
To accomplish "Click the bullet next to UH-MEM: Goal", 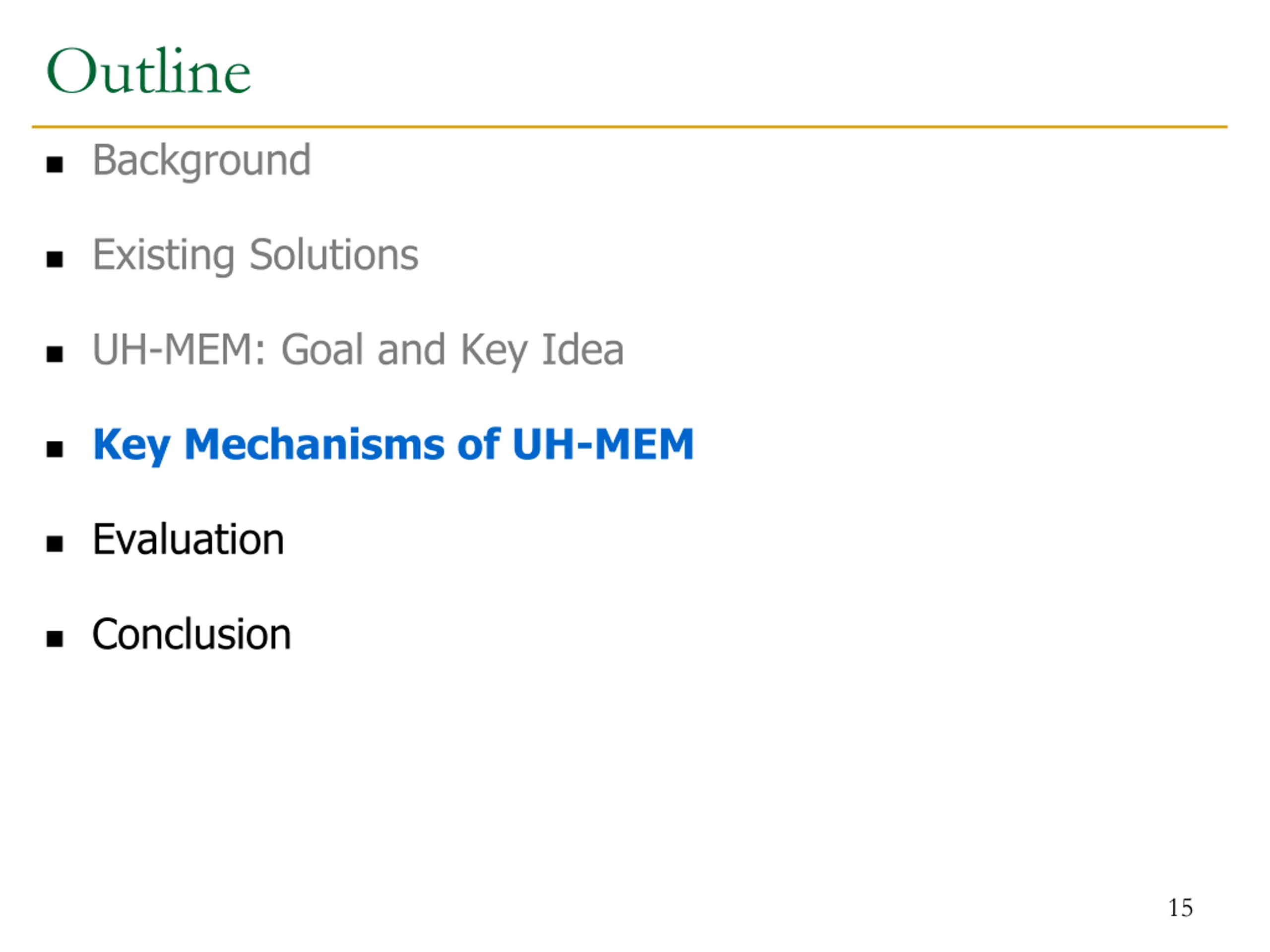I will click(x=55, y=355).
